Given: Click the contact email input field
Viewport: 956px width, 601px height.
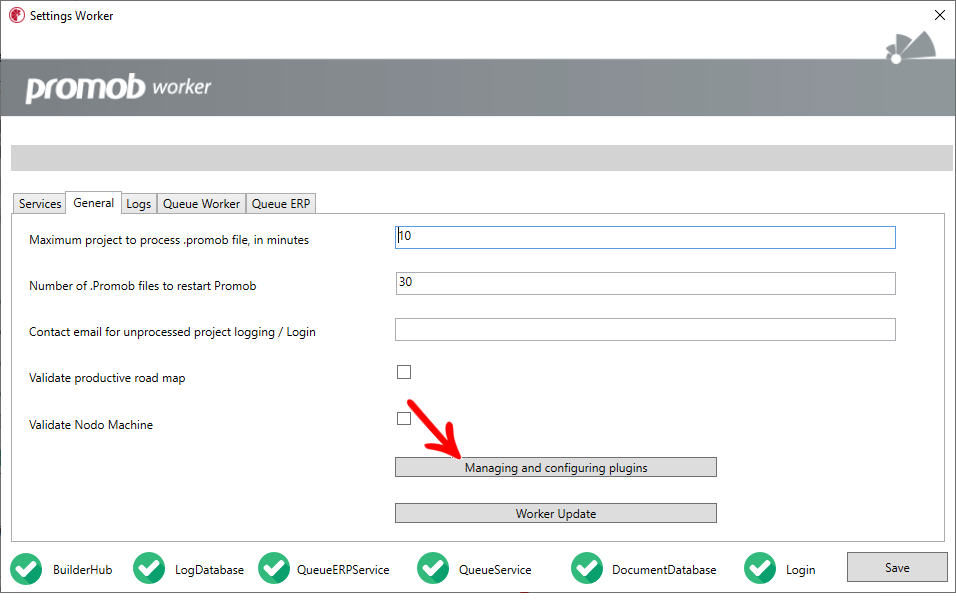Looking at the screenshot, I should (645, 330).
